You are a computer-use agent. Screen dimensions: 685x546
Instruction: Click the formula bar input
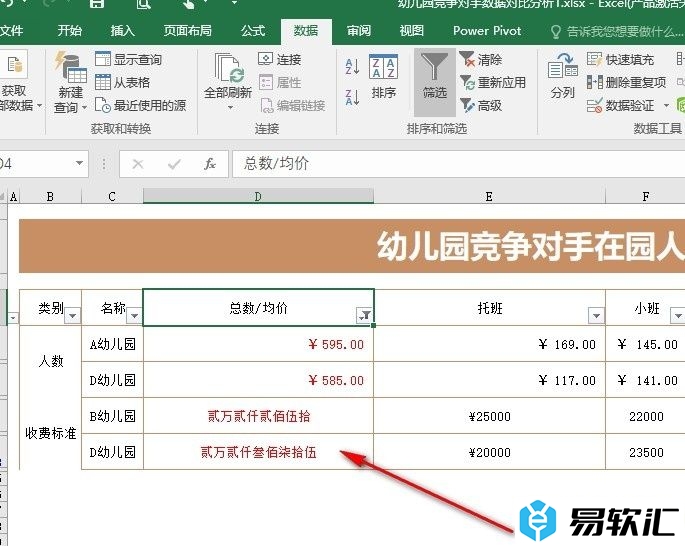click(x=459, y=164)
